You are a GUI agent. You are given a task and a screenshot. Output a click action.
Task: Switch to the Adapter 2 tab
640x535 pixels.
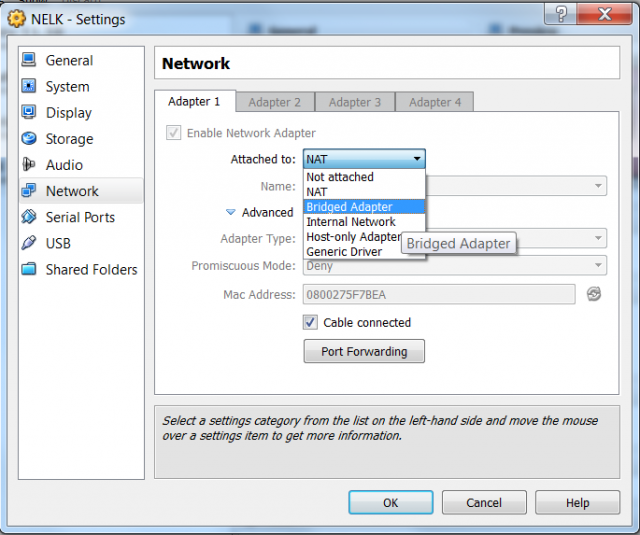coord(274,102)
